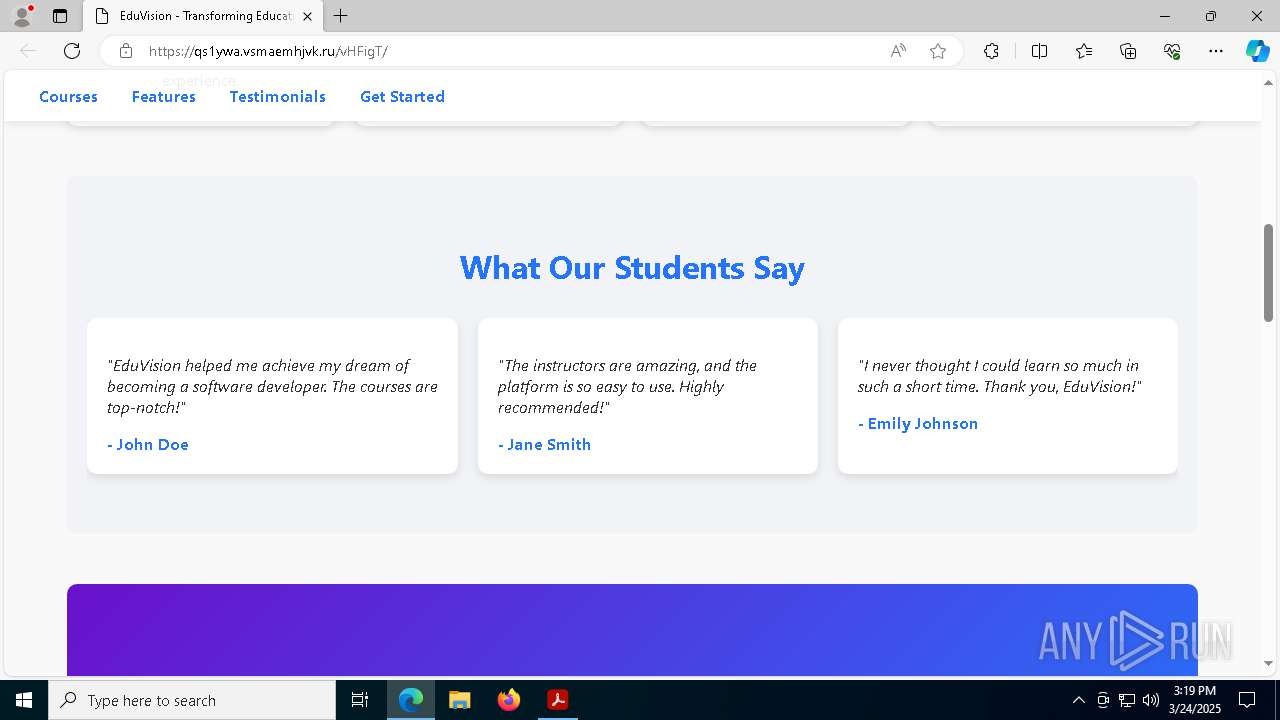
Task: Open Browser essentials icon
Action: point(1172,51)
